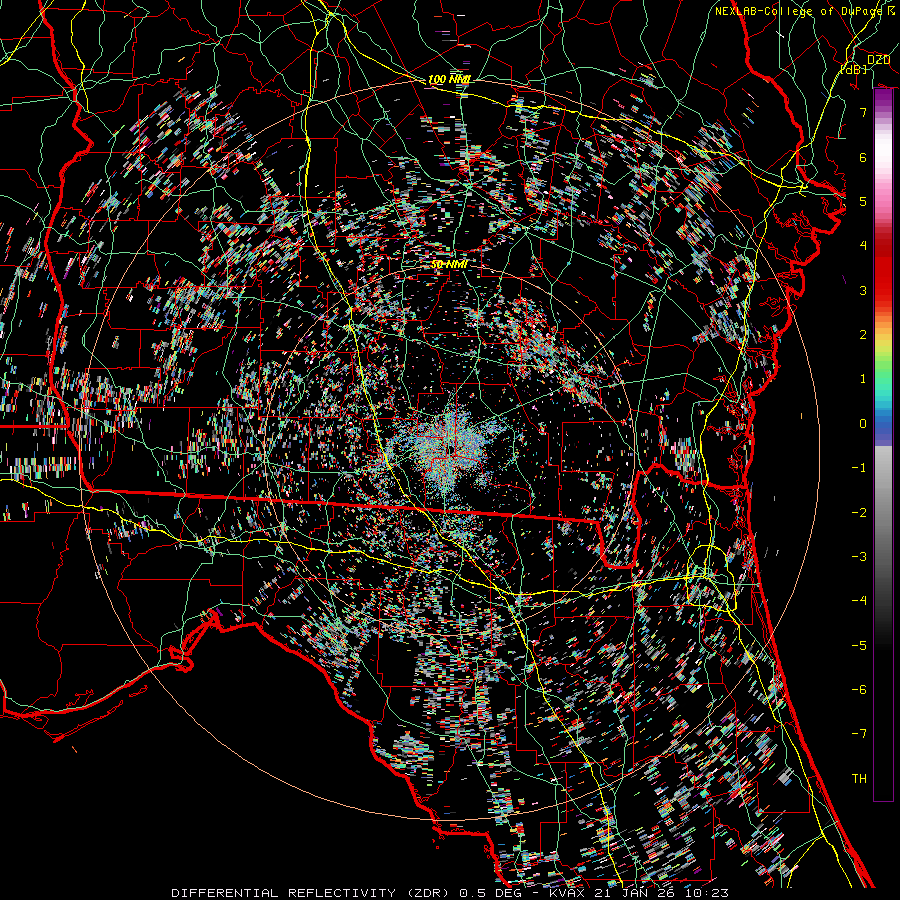Click the [dB] units label
This screenshot has height=900, width=900.
[854, 69]
